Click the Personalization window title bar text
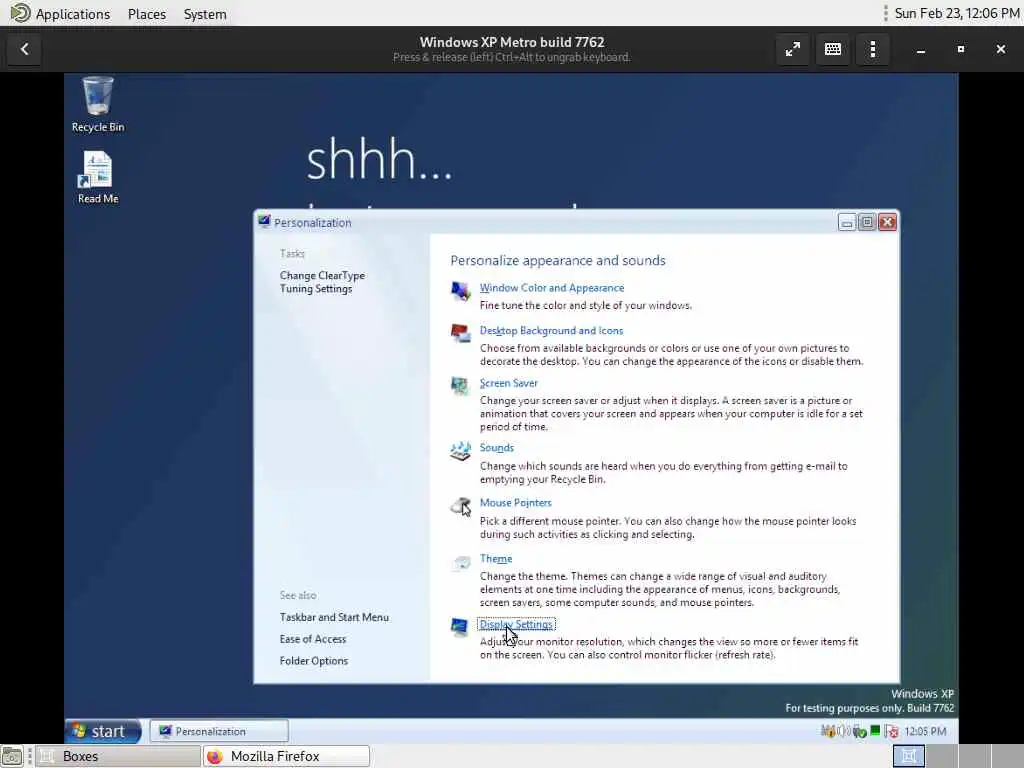Viewport: 1024px width, 768px height. tap(312, 223)
